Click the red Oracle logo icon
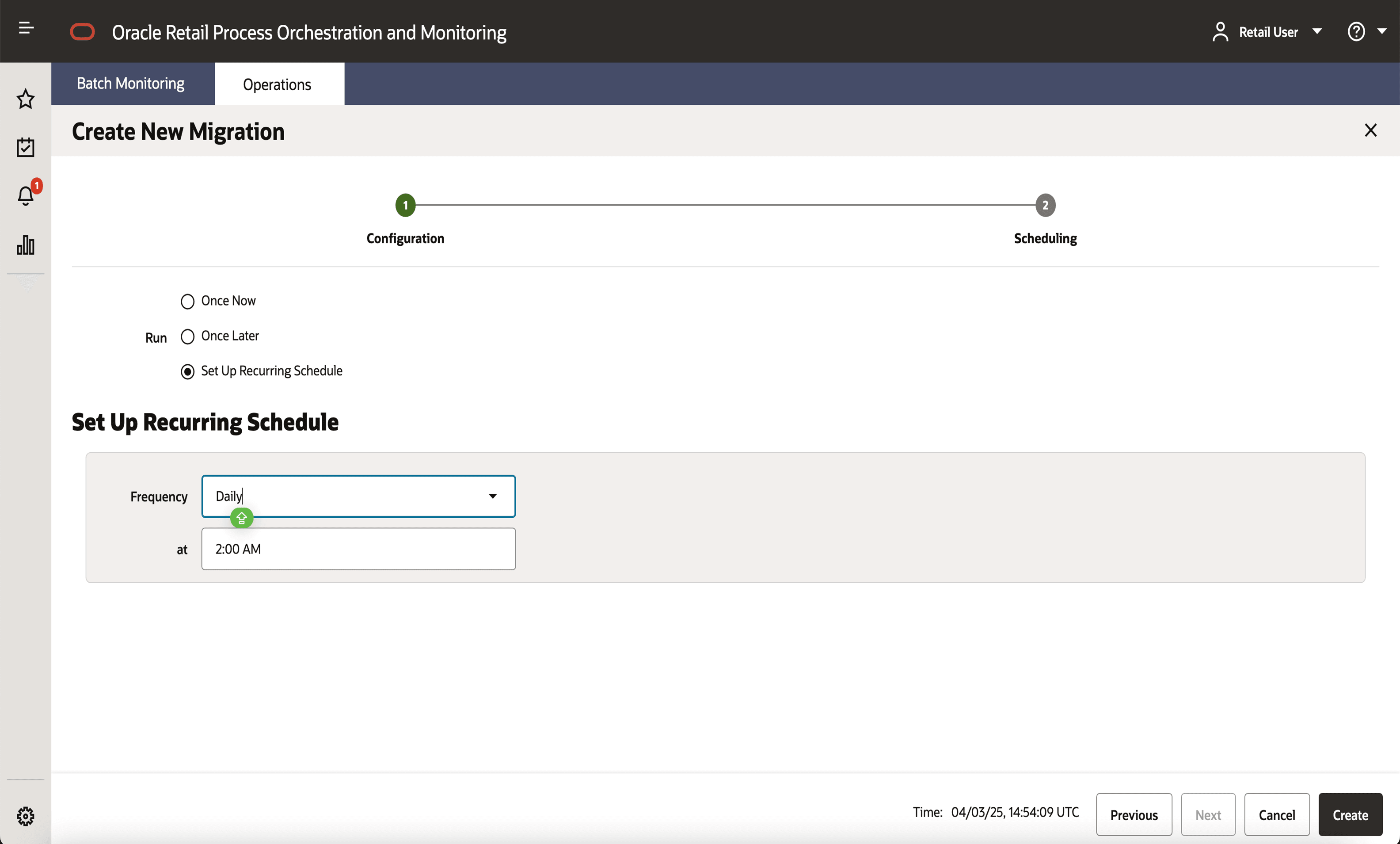 [x=82, y=32]
